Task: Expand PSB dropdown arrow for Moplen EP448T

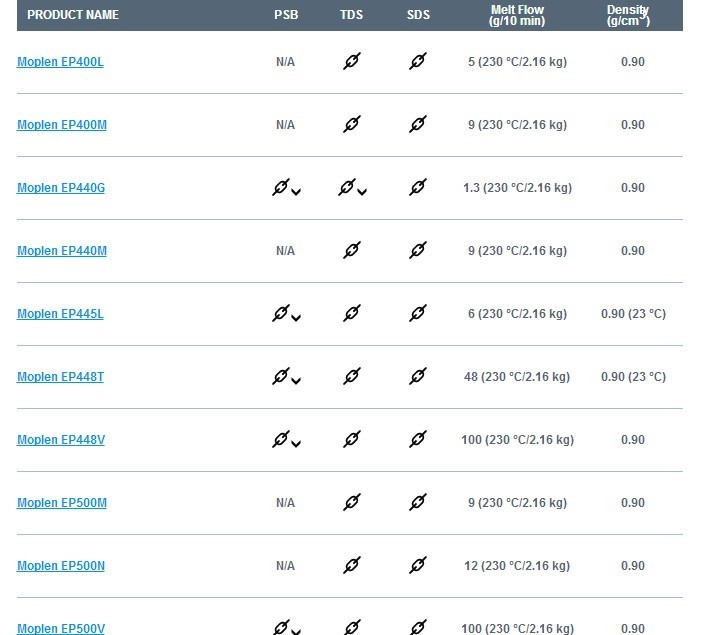Action: (x=296, y=381)
